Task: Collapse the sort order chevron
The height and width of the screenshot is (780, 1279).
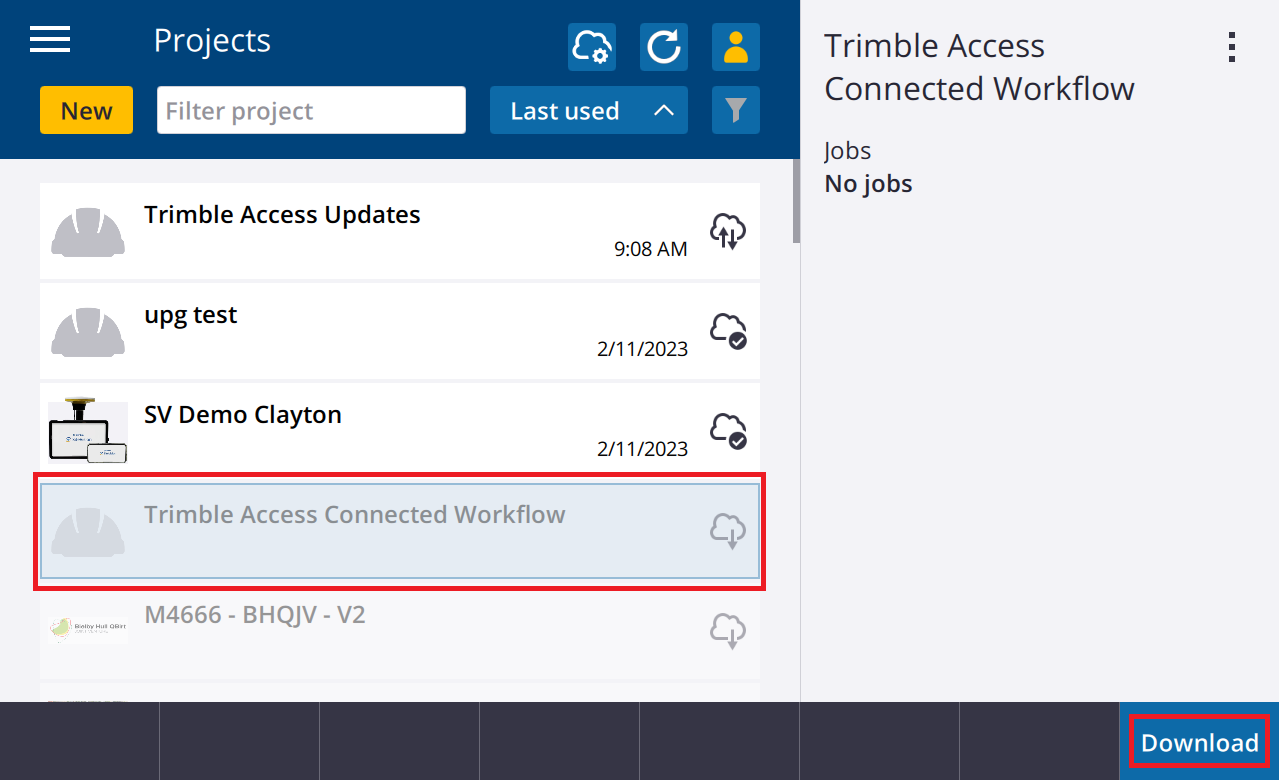Action: tap(665, 110)
